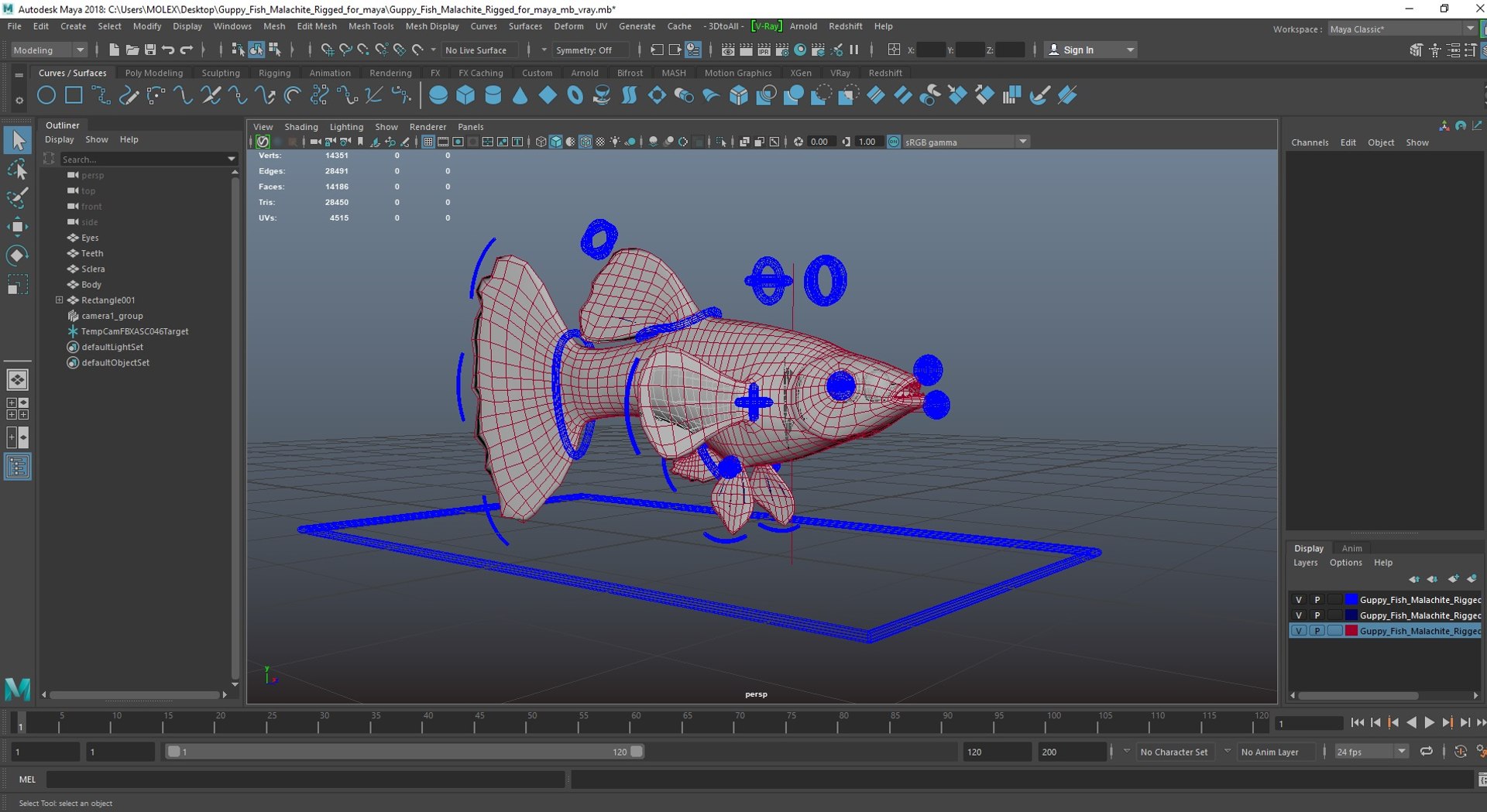Undo the last action
This screenshot has width=1487, height=812.
[168, 50]
